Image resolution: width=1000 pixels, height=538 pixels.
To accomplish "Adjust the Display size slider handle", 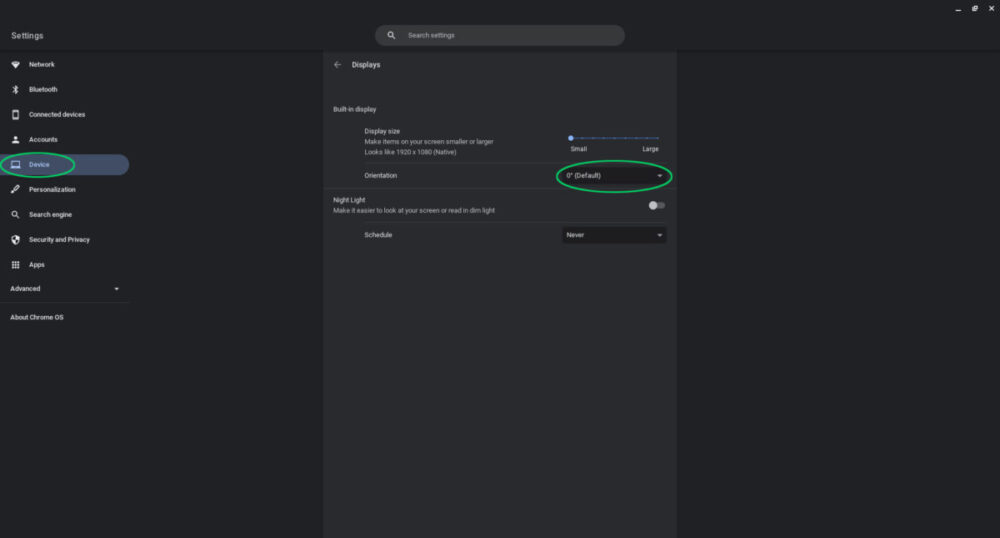I will coord(571,138).
